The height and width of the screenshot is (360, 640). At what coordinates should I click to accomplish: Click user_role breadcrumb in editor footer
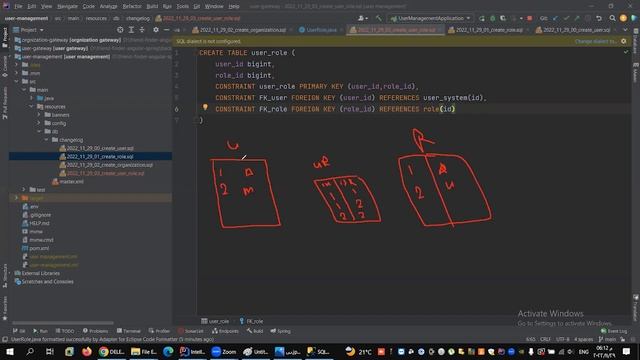pyautogui.click(x=215, y=321)
